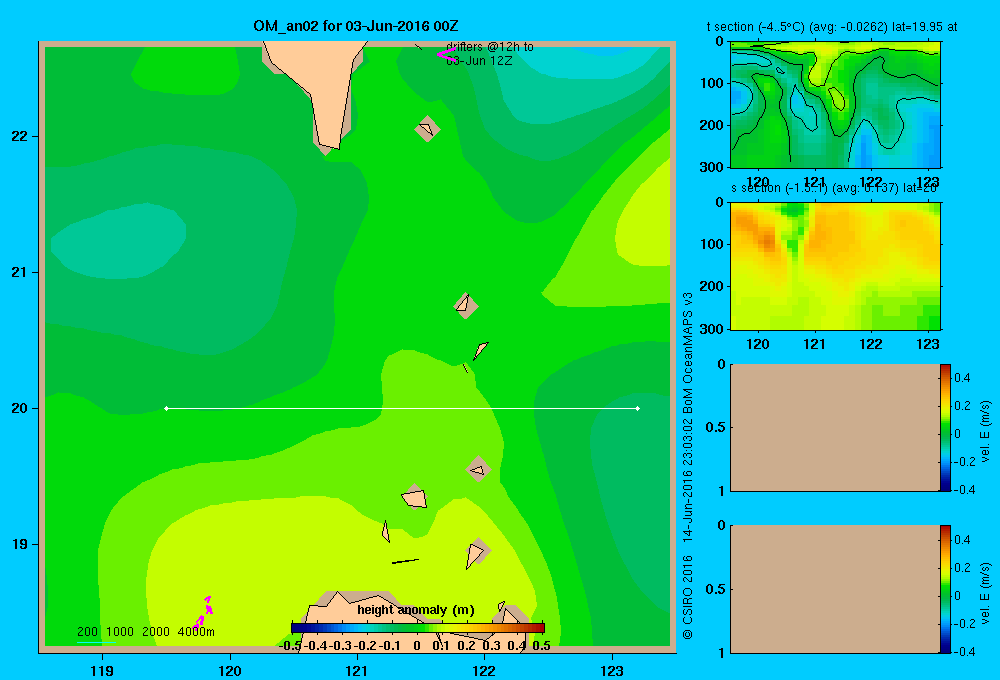Click the colorbar '0.5' maximum value label
This screenshot has height=680, width=1000.
(x=541, y=646)
